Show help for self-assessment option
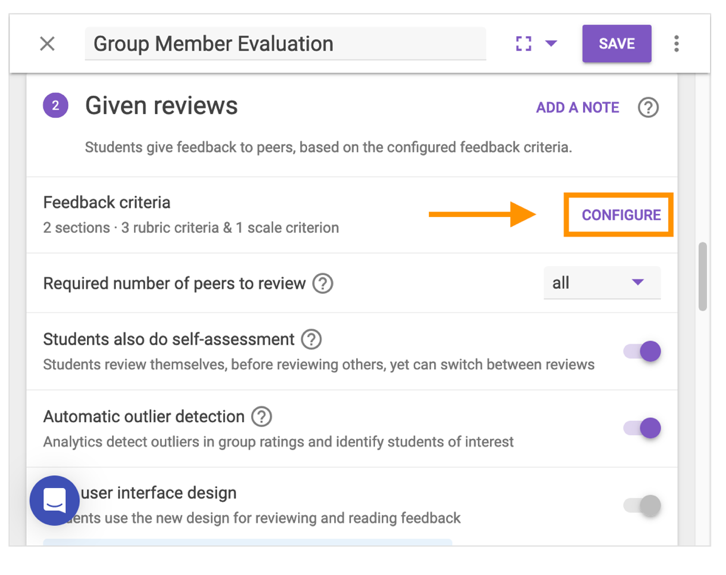This screenshot has width=726, height=575. [312, 340]
